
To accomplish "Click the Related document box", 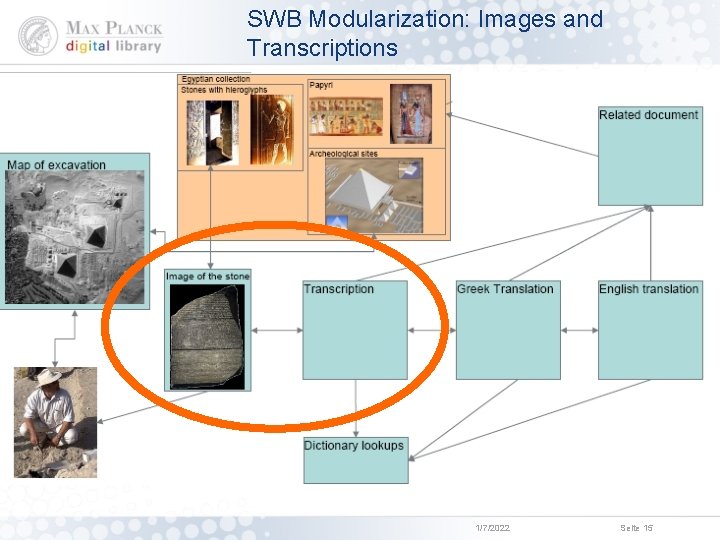I will (x=650, y=156).
